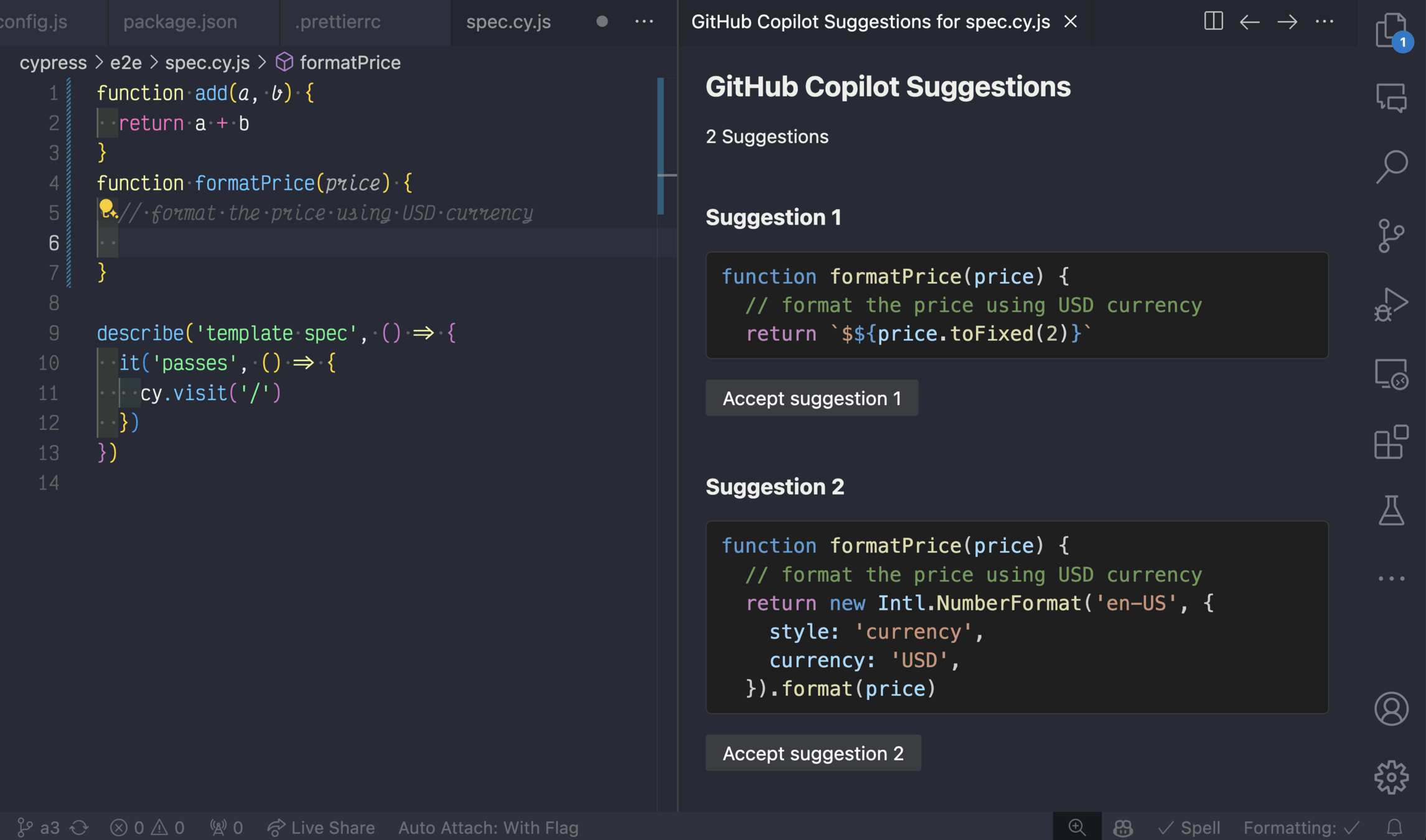Image resolution: width=1426 pixels, height=840 pixels.
Task: Click Accept suggestion 1 button
Action: tap(811, 398)
